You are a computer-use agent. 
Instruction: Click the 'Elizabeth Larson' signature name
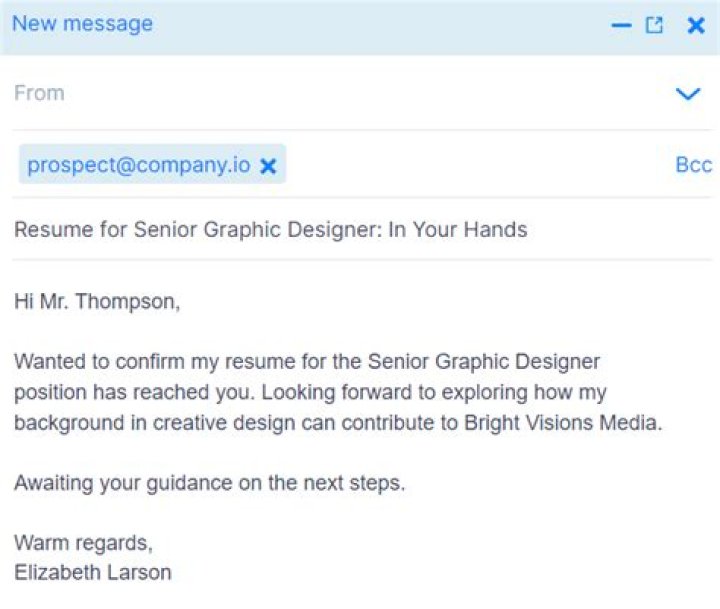point(93,573)
